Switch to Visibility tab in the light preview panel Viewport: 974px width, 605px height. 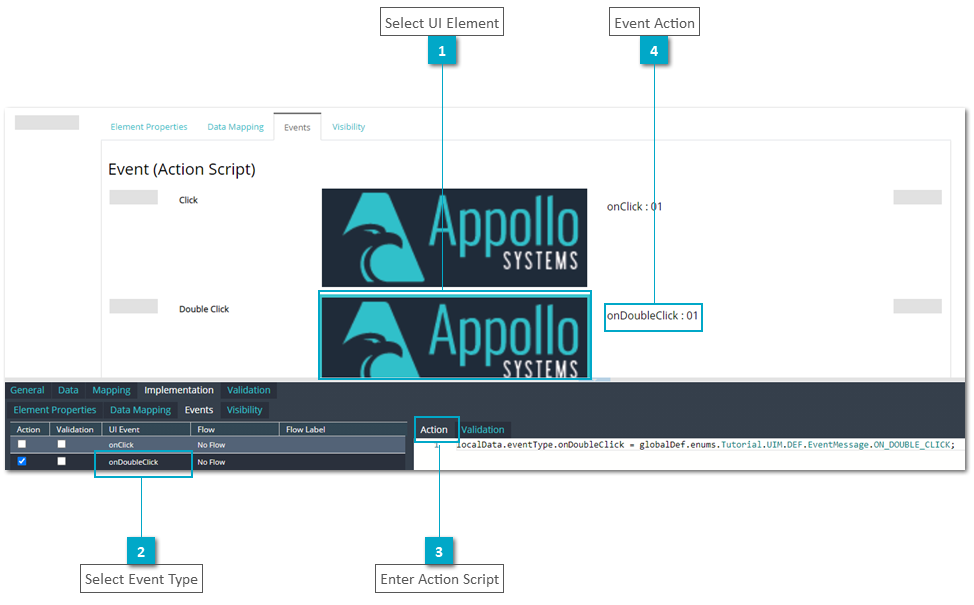[x=348, y=127]
